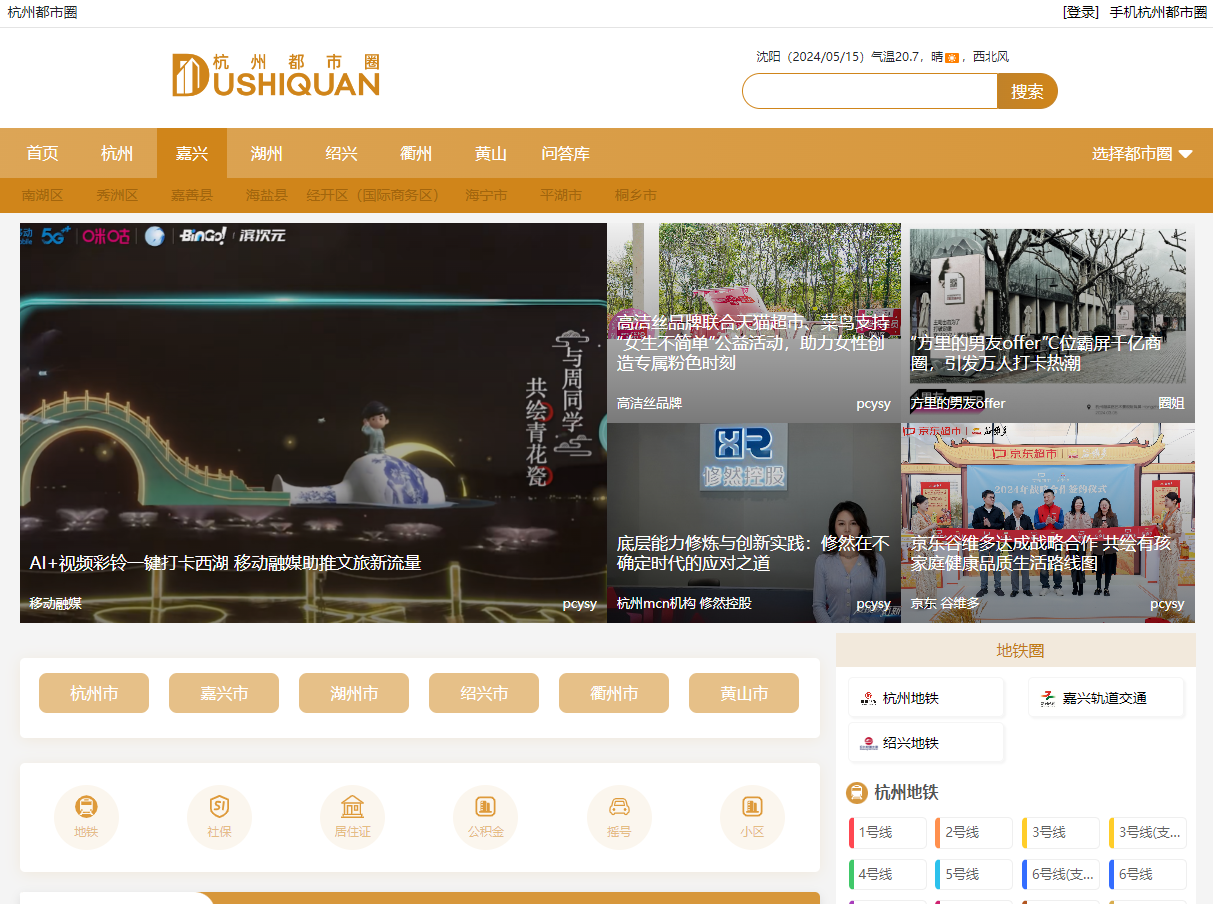This screenshot has height=904, width=1213.
Task: Click the 绍兴地铁 logo link
Action: 926,743
